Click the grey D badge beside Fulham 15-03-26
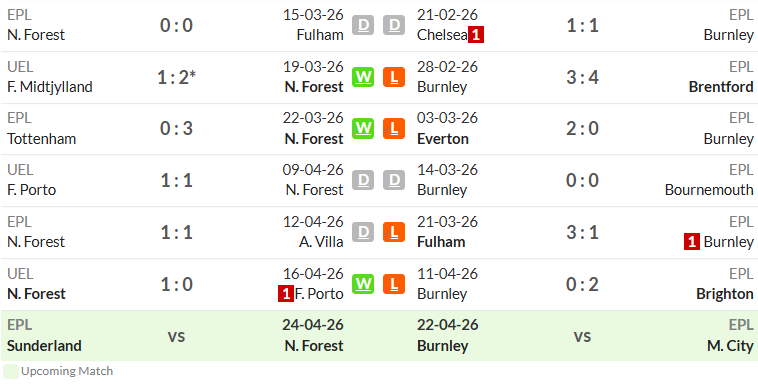758x385 pixels. pos(363,25)
